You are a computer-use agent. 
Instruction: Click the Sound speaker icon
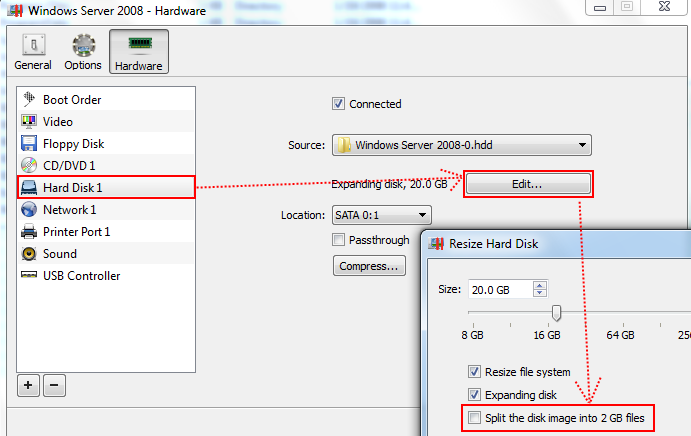click(29, 253)
